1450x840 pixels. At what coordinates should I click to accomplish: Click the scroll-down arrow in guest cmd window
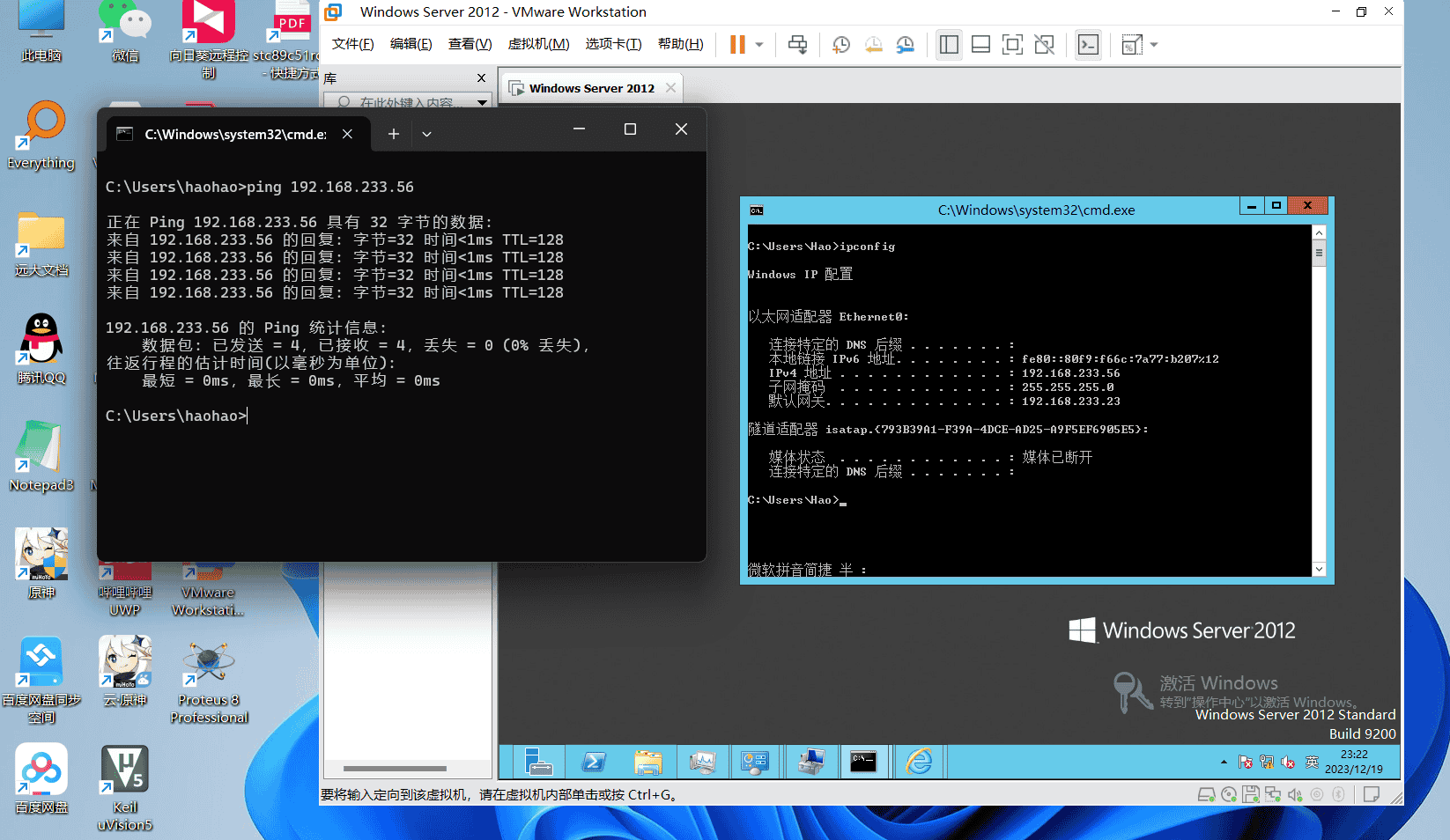pyautogui.click(x=1319, y=570)
